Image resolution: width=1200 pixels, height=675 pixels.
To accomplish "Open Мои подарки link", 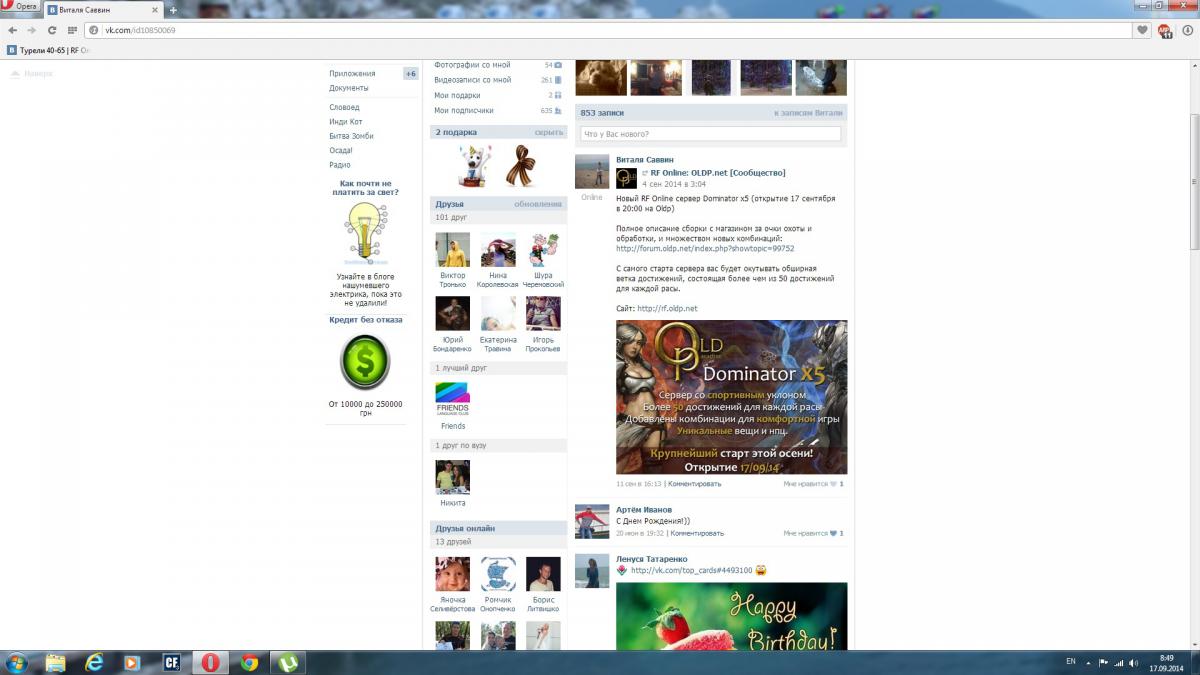I will click(457, 95).
